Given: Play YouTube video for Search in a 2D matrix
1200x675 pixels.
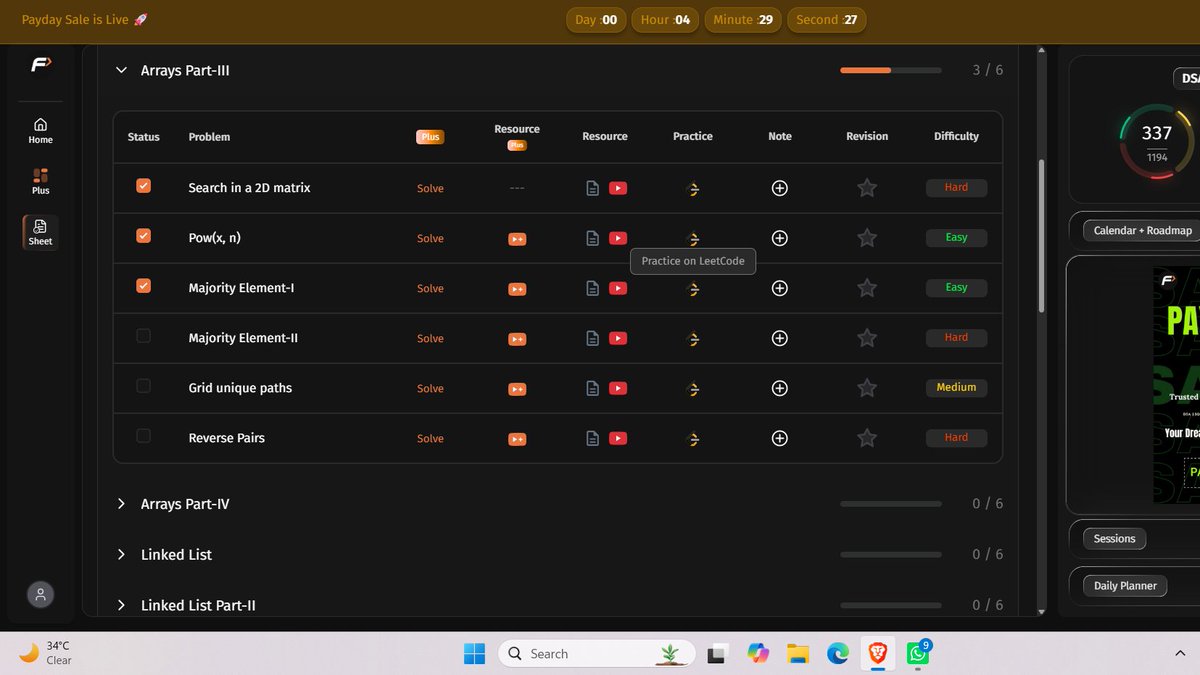Looking at the screenshot, I should tap(618, 188).
